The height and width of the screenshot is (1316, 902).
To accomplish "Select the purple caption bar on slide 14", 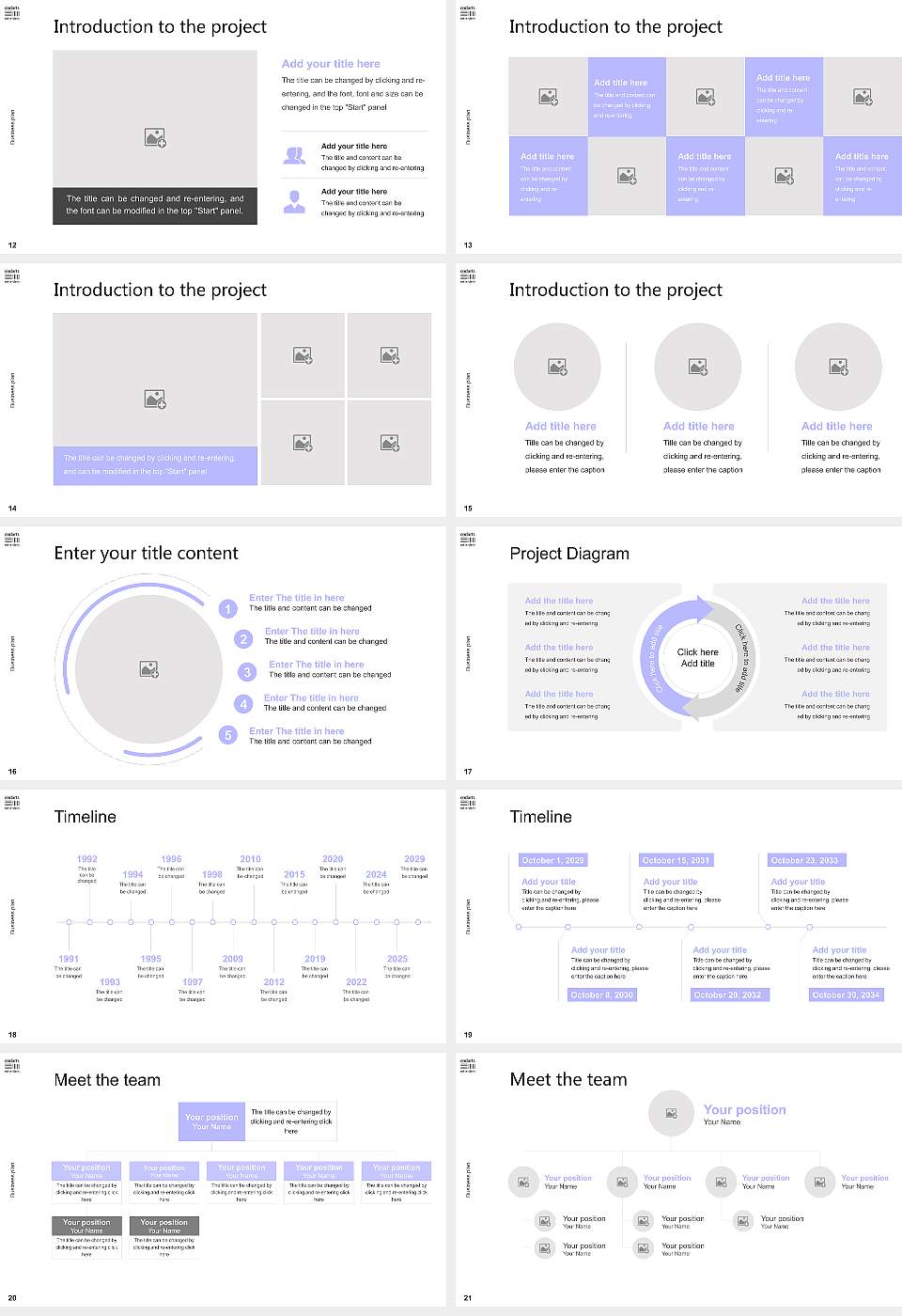I will [155, 465].
